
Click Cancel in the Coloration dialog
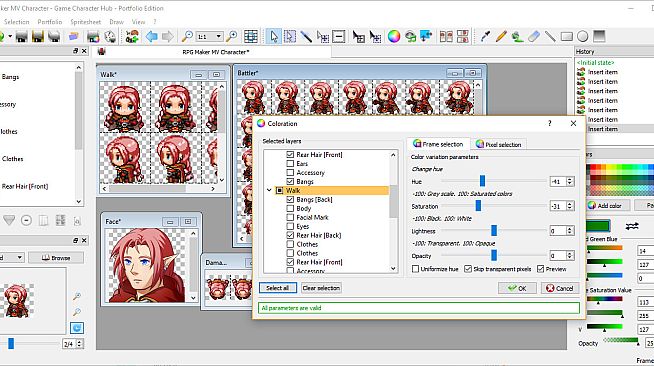pos(560,288)
